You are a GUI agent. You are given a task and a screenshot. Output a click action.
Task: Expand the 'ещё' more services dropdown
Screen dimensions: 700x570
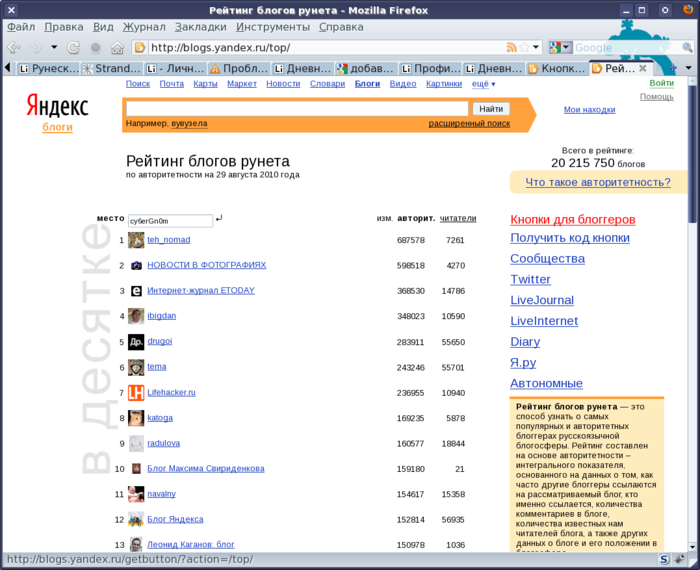click(484, 84)
